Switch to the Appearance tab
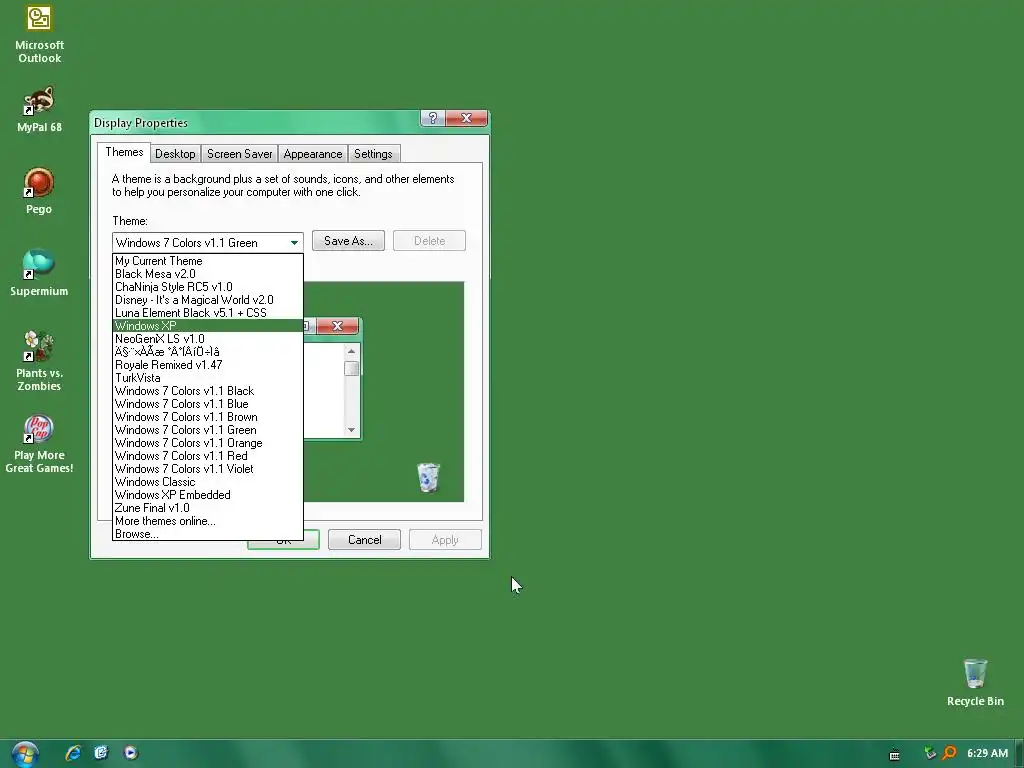 click(x=313, y=154)
